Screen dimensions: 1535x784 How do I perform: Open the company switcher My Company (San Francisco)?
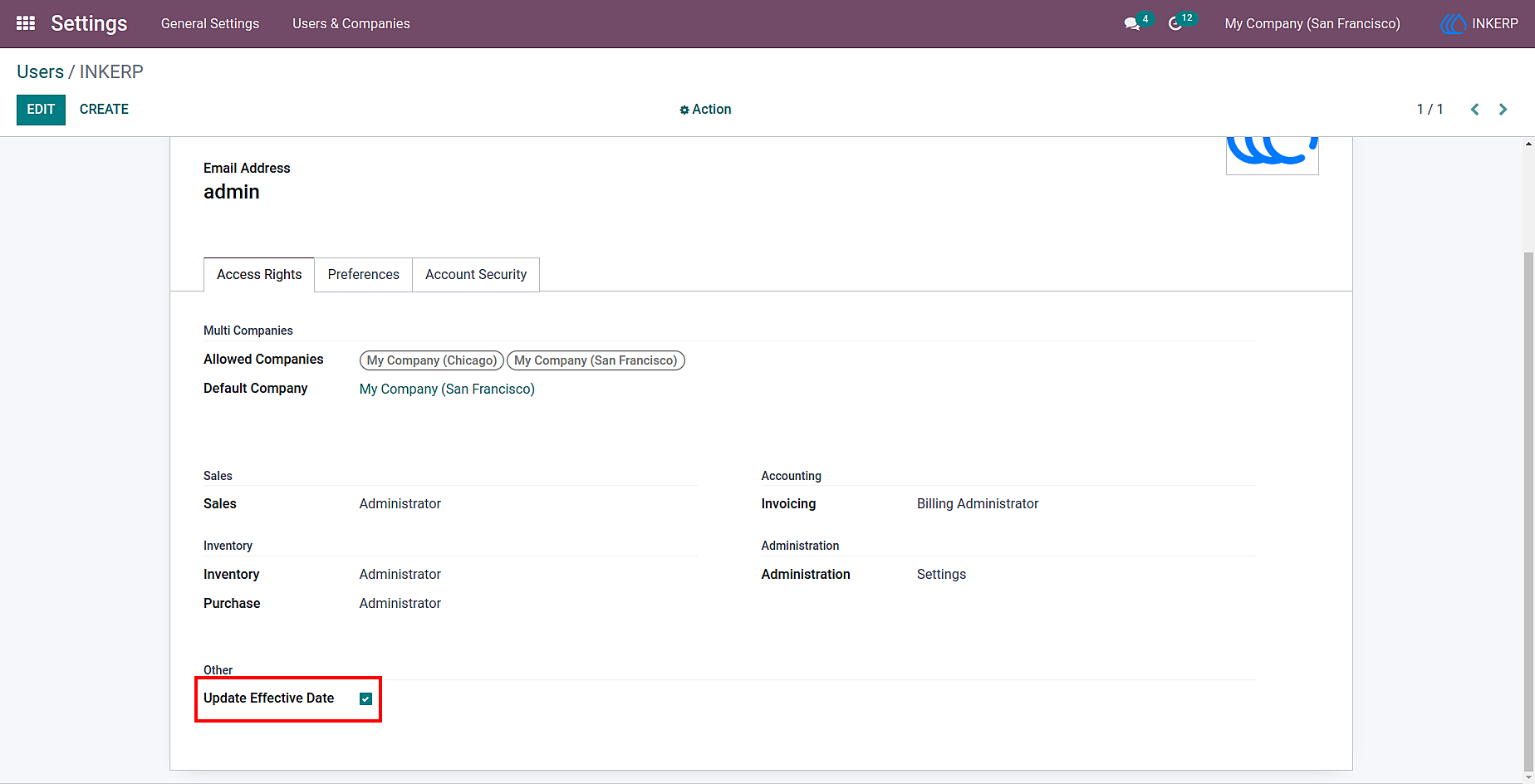click(x=1312, y=23)
